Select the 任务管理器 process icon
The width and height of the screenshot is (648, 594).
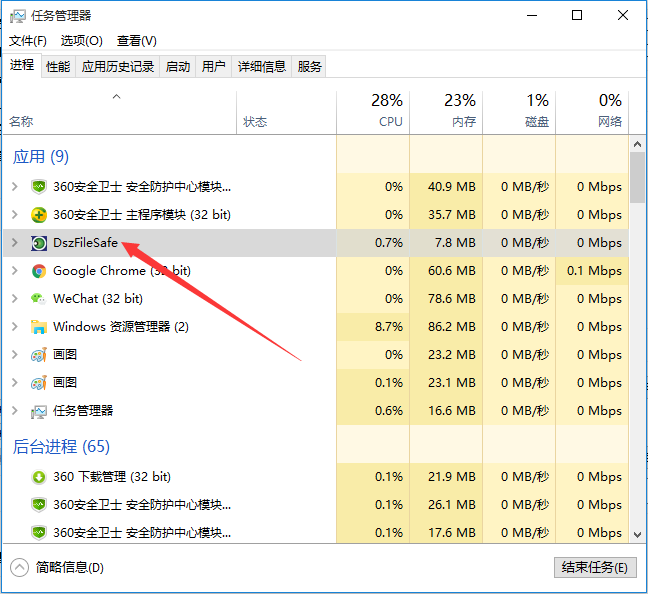coord(39,411)
